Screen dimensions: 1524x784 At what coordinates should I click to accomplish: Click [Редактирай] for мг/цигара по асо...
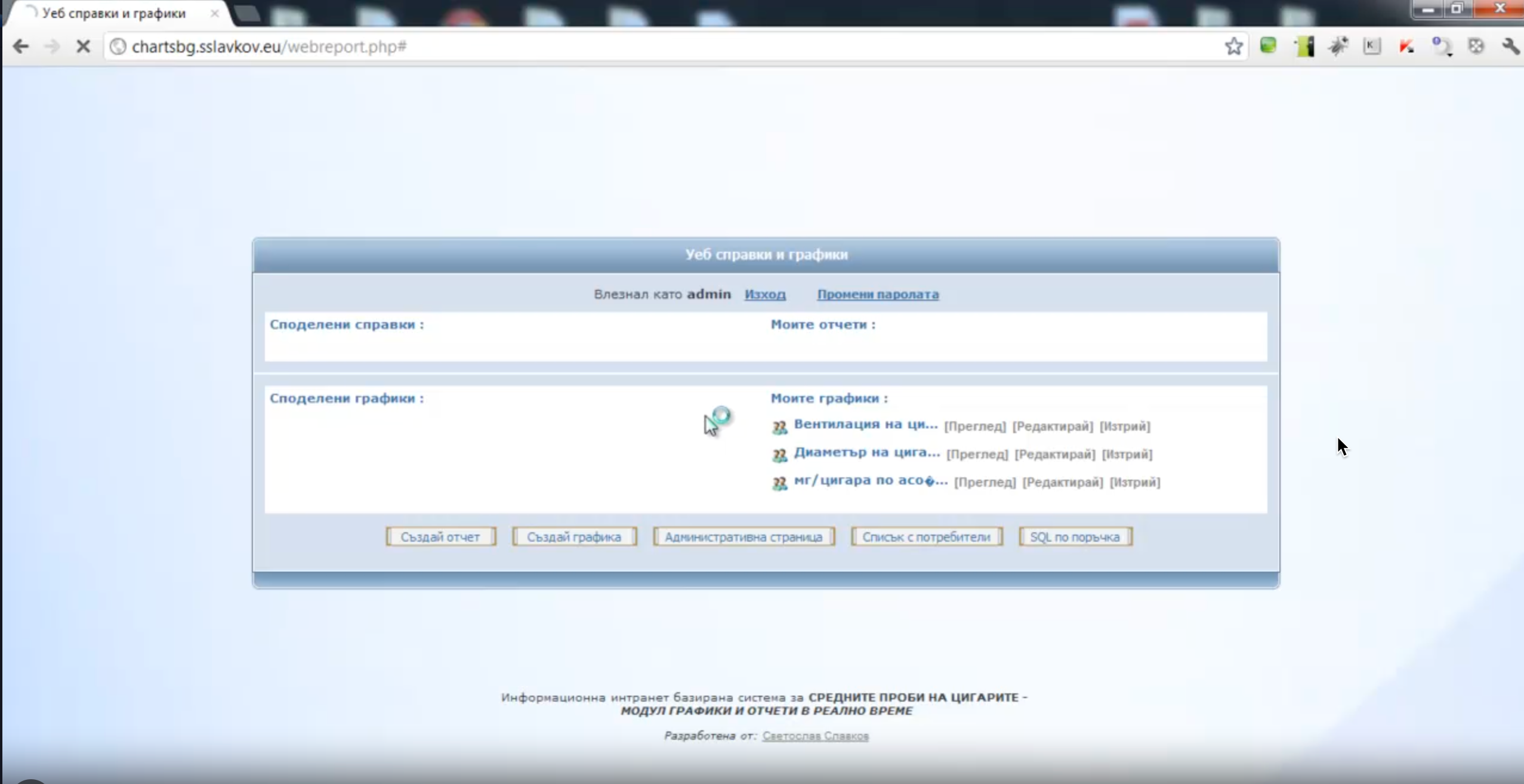[x=1063, y=482]
